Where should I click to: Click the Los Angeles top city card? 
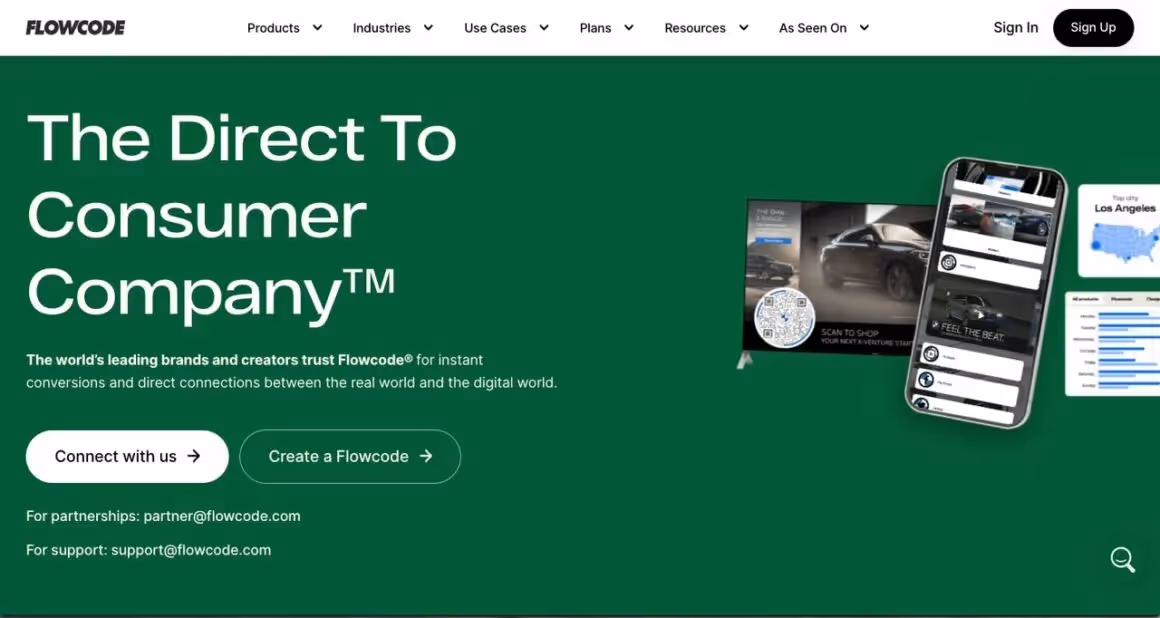pos(1119,231)
